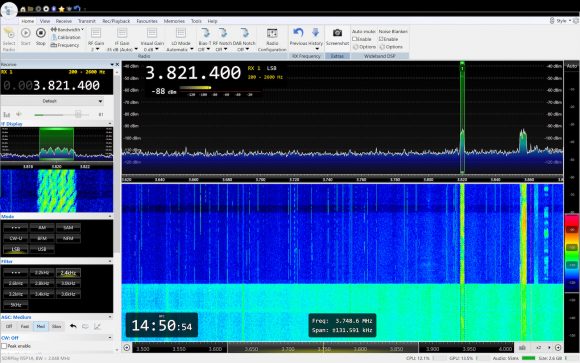Open the History dropdown arrow
Image resolution: width=580 pixels, height=363 pixels.
(x=316, y=48)
